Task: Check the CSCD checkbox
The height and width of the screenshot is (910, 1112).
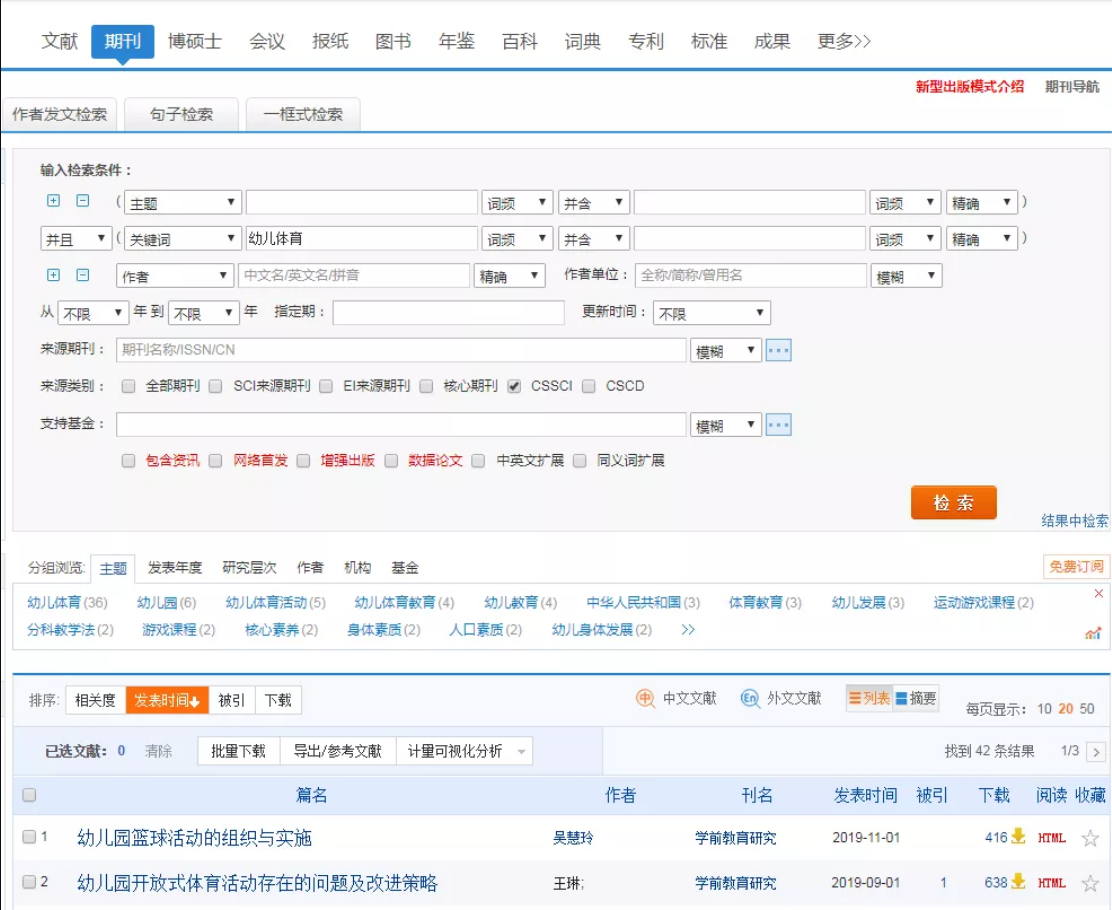Action: [x=589, y=387]
